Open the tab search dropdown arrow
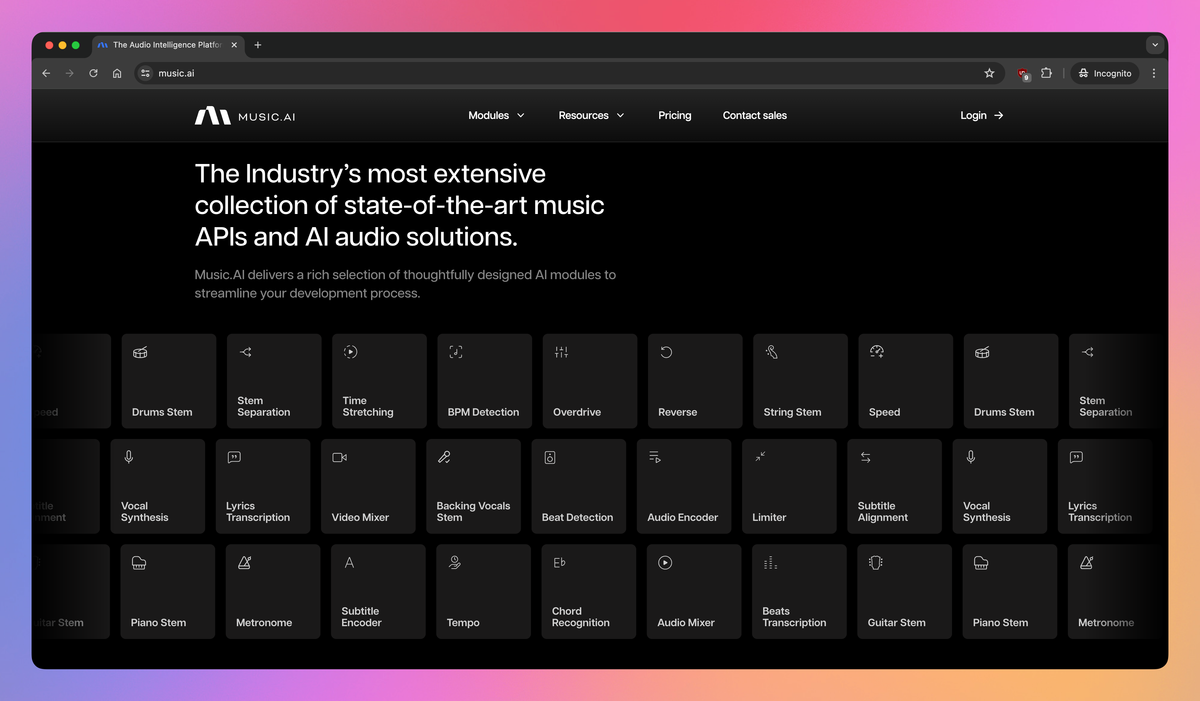1200x701 pixels. tap(1155, 45)
